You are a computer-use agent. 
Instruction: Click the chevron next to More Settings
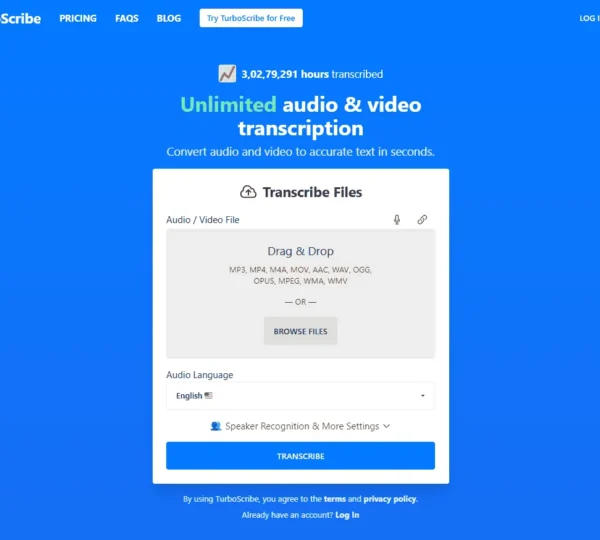coord(386,426)
